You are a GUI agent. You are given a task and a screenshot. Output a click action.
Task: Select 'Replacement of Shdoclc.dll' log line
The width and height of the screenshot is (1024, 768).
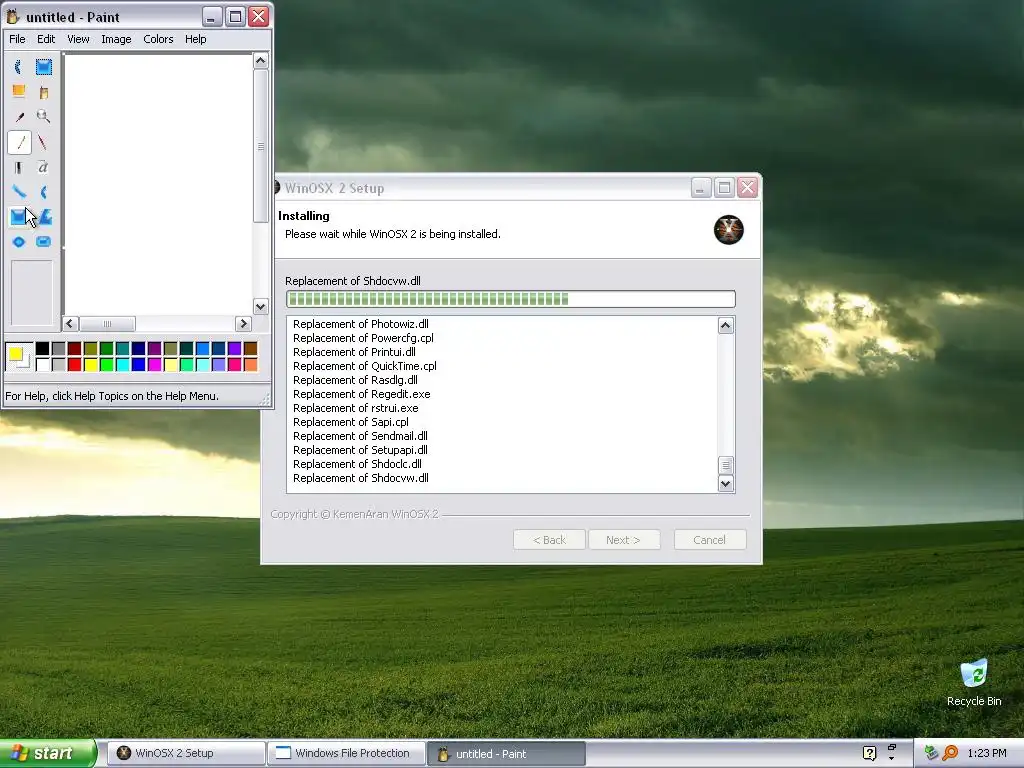click(357, 464)
